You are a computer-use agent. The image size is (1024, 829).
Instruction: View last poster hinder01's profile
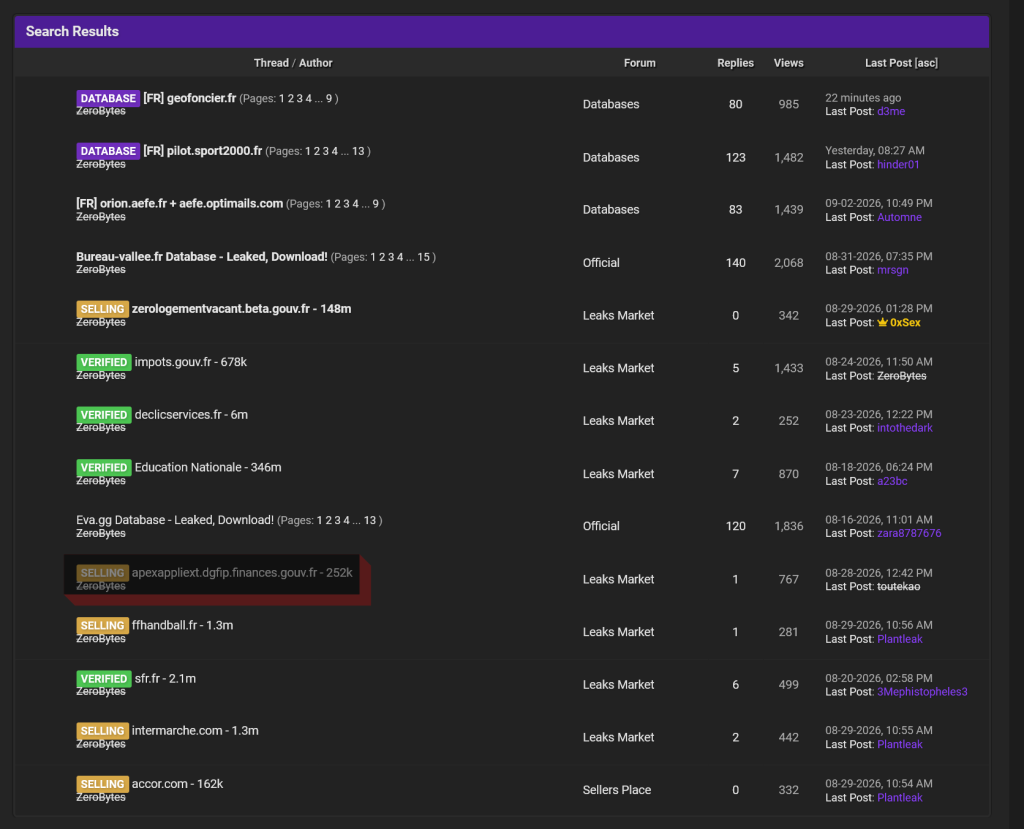tap(898, 165)
